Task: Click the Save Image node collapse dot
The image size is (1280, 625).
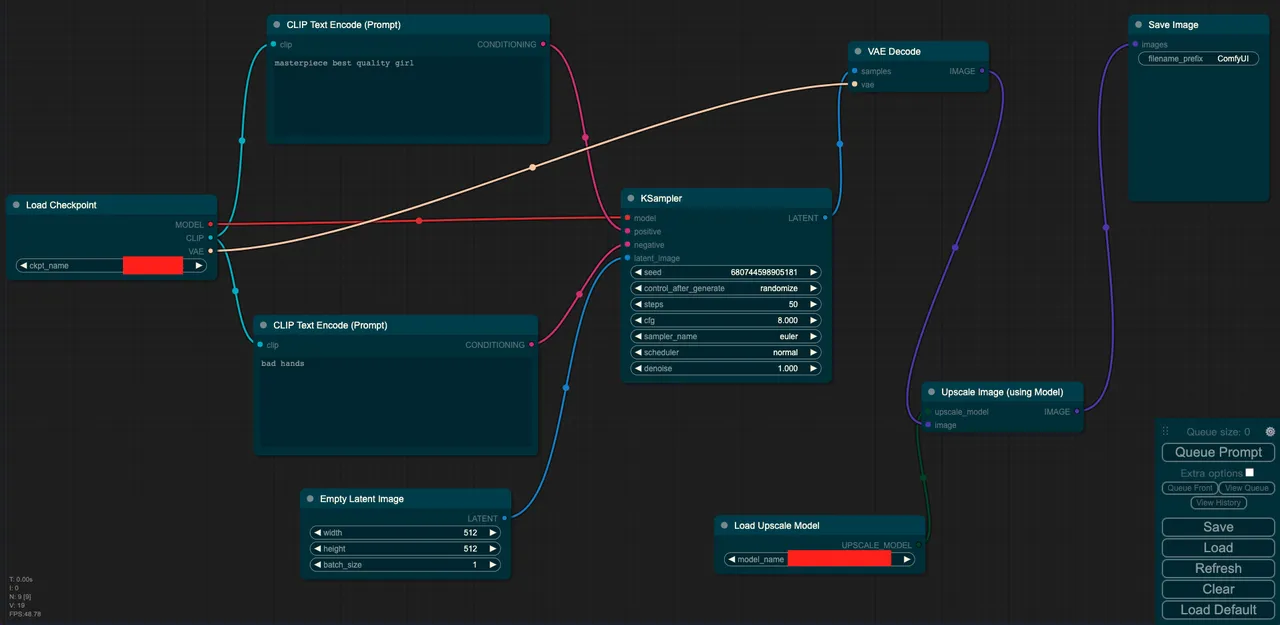Action: click(1138, 25)
